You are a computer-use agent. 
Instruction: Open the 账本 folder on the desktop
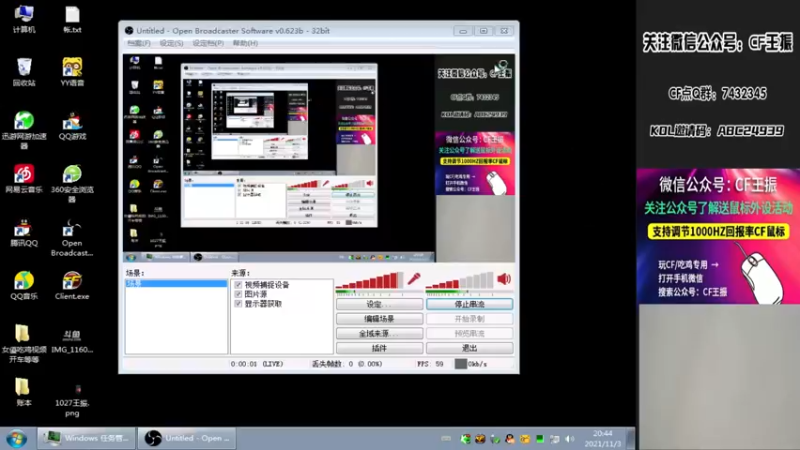[24, 392]
